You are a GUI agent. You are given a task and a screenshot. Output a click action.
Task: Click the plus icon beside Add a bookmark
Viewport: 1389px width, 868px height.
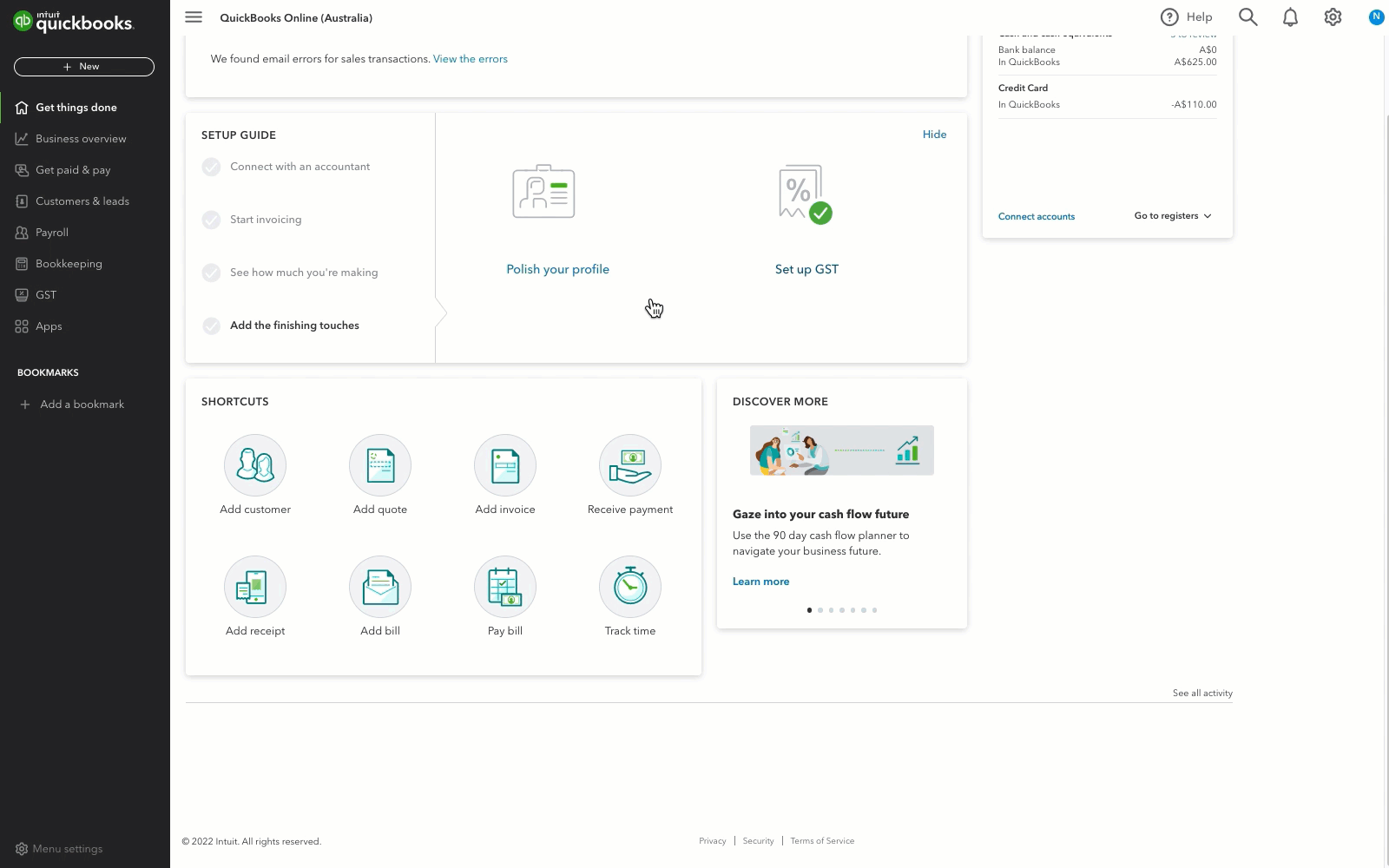(x=25, y=404)
